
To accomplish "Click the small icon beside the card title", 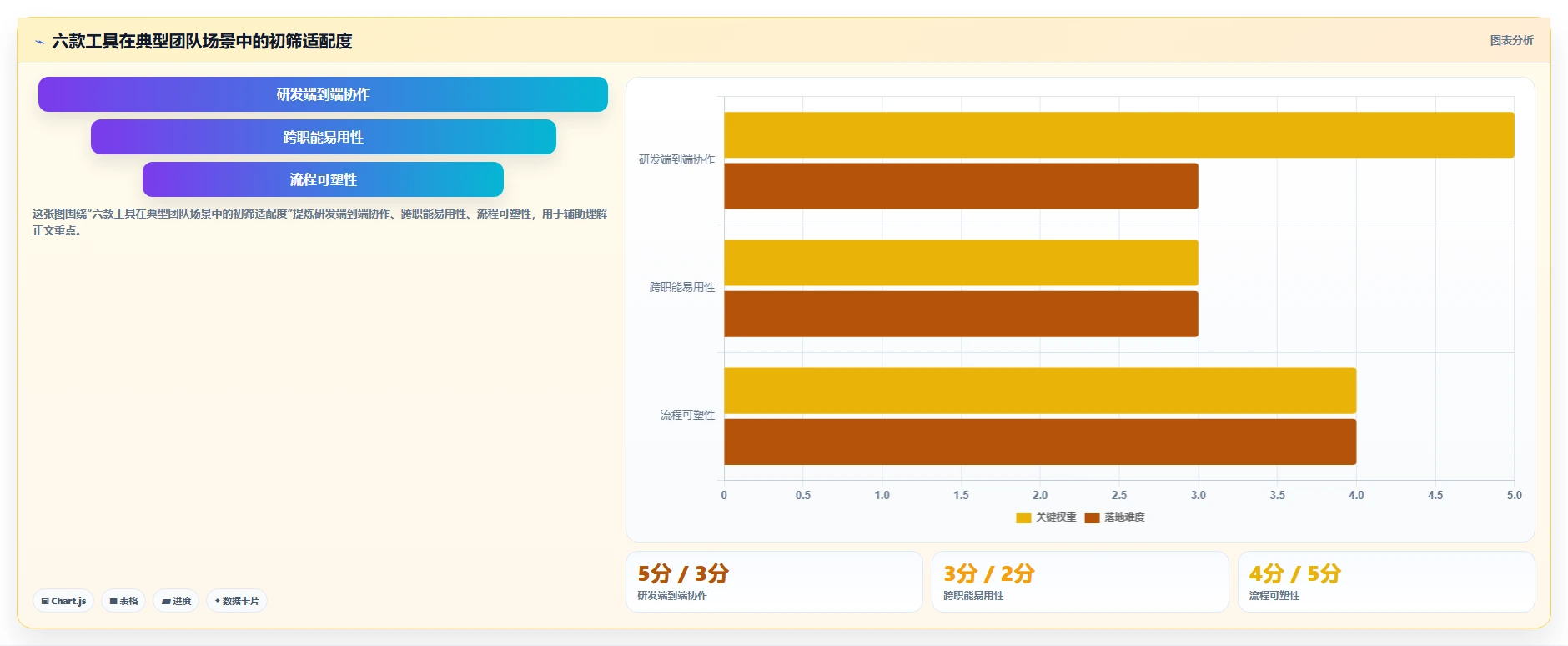I will (x=39, y=42).
